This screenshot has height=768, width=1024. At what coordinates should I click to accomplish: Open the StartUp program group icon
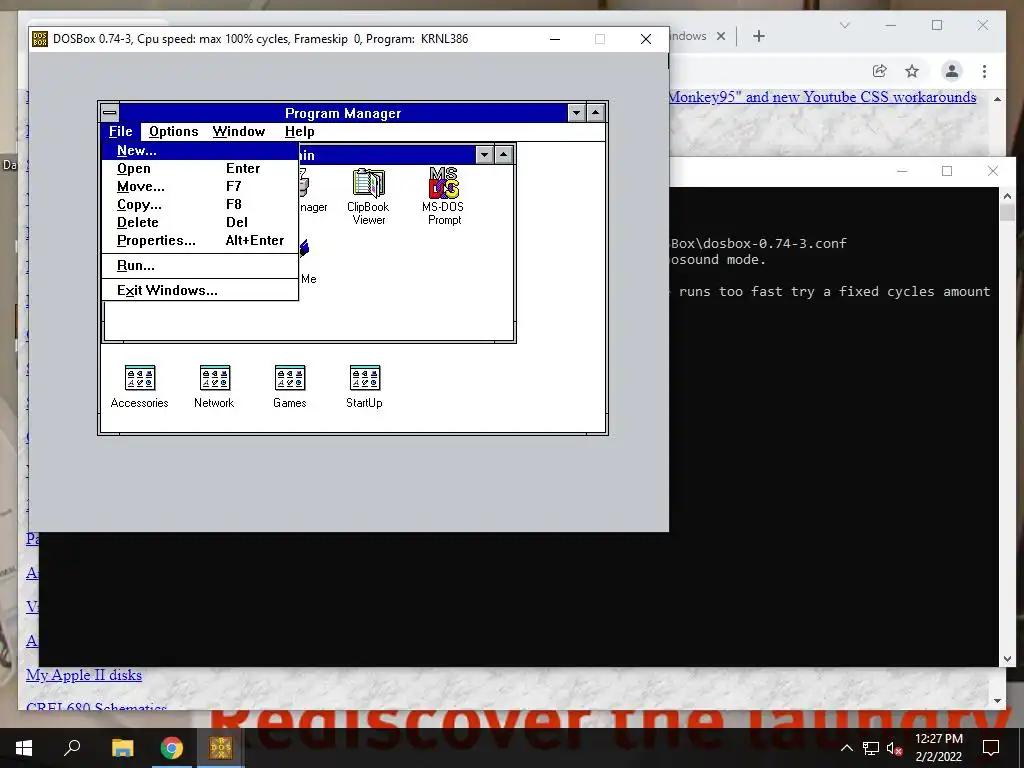click(x=364, y=387)
